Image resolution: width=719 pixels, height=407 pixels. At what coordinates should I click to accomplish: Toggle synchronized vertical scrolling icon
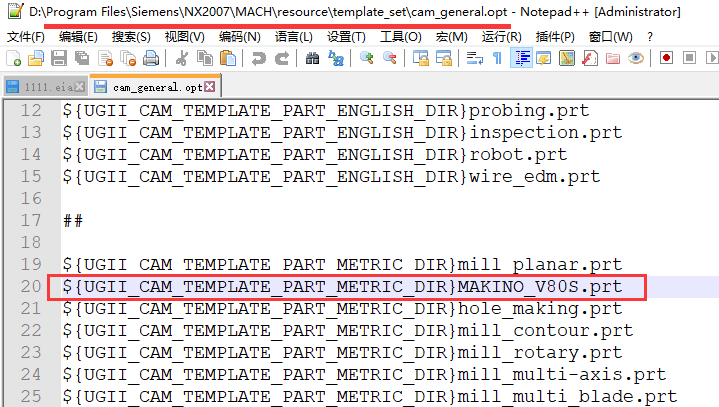(420, 58)
